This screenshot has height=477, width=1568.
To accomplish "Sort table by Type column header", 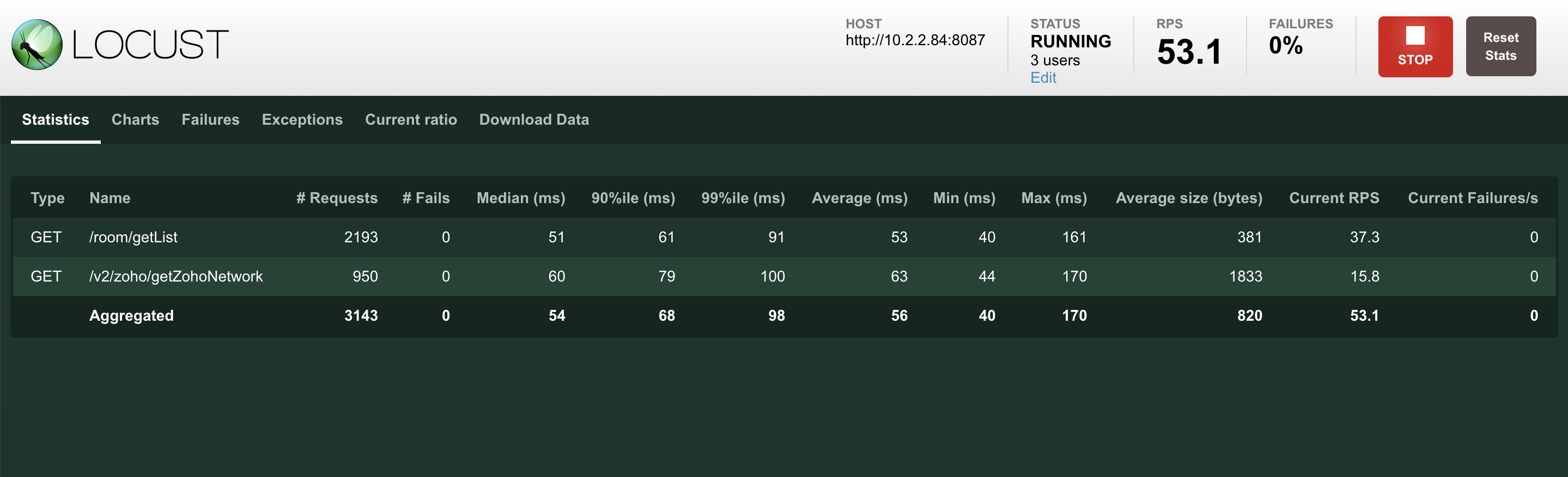I will [47, 198].
